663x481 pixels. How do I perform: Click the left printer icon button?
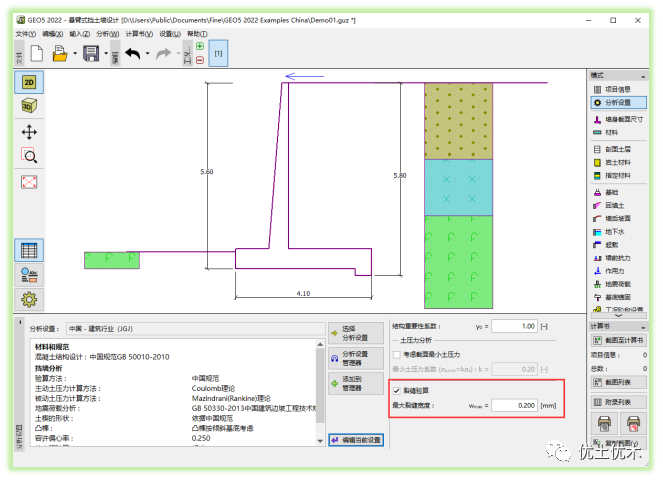604,424
